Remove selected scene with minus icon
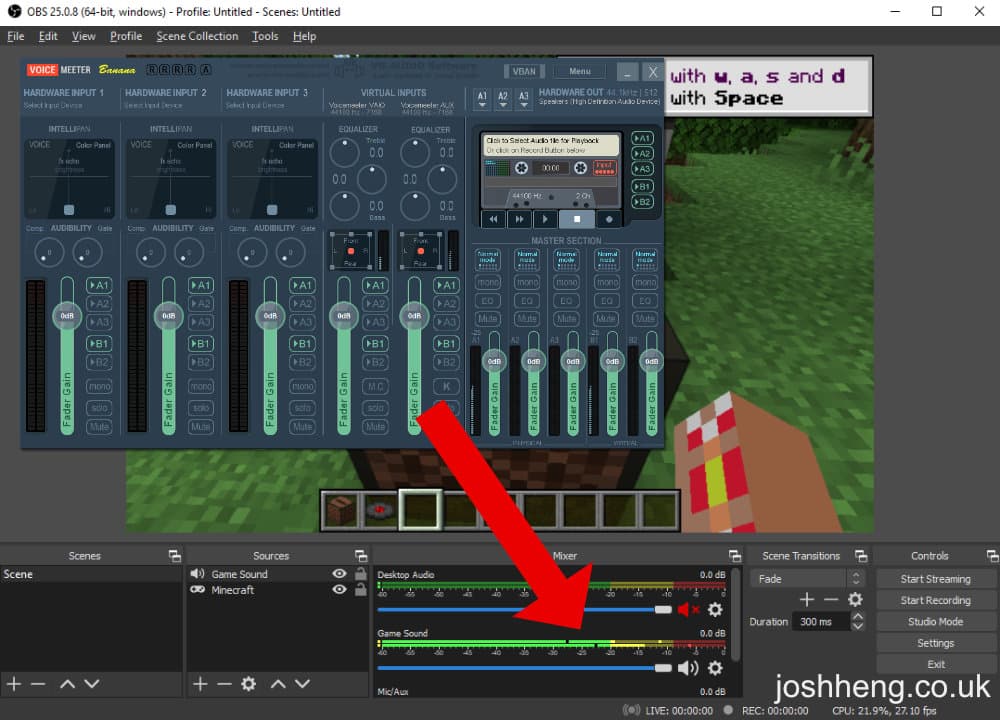 (38, 684)
